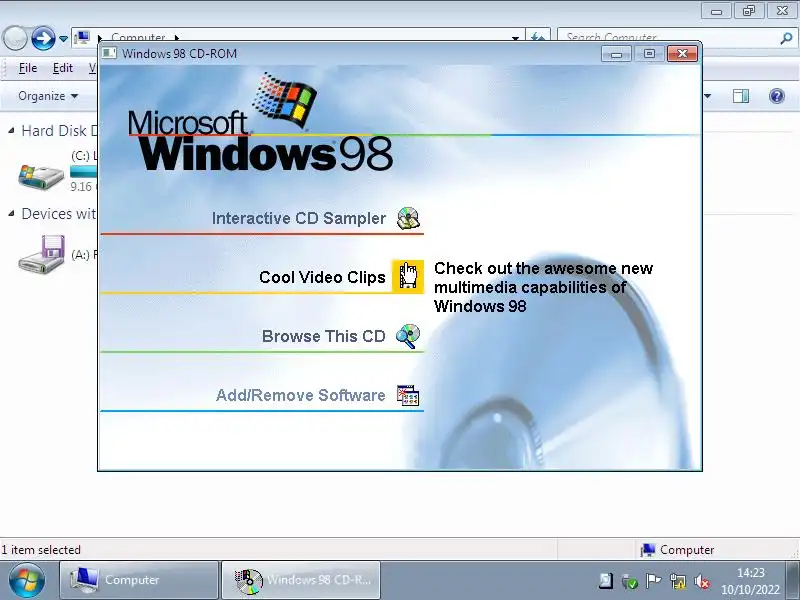
Task: Open the Edit menu in Explorer
Action: 63,68
